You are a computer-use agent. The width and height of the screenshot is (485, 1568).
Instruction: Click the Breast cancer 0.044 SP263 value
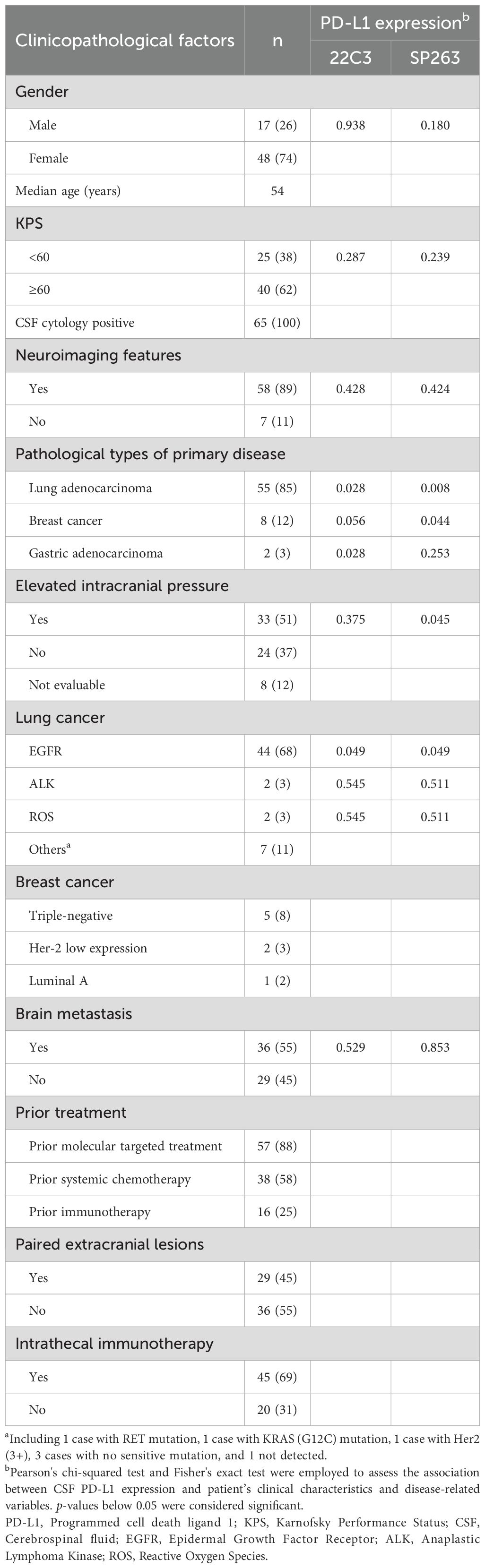point(435,521)
